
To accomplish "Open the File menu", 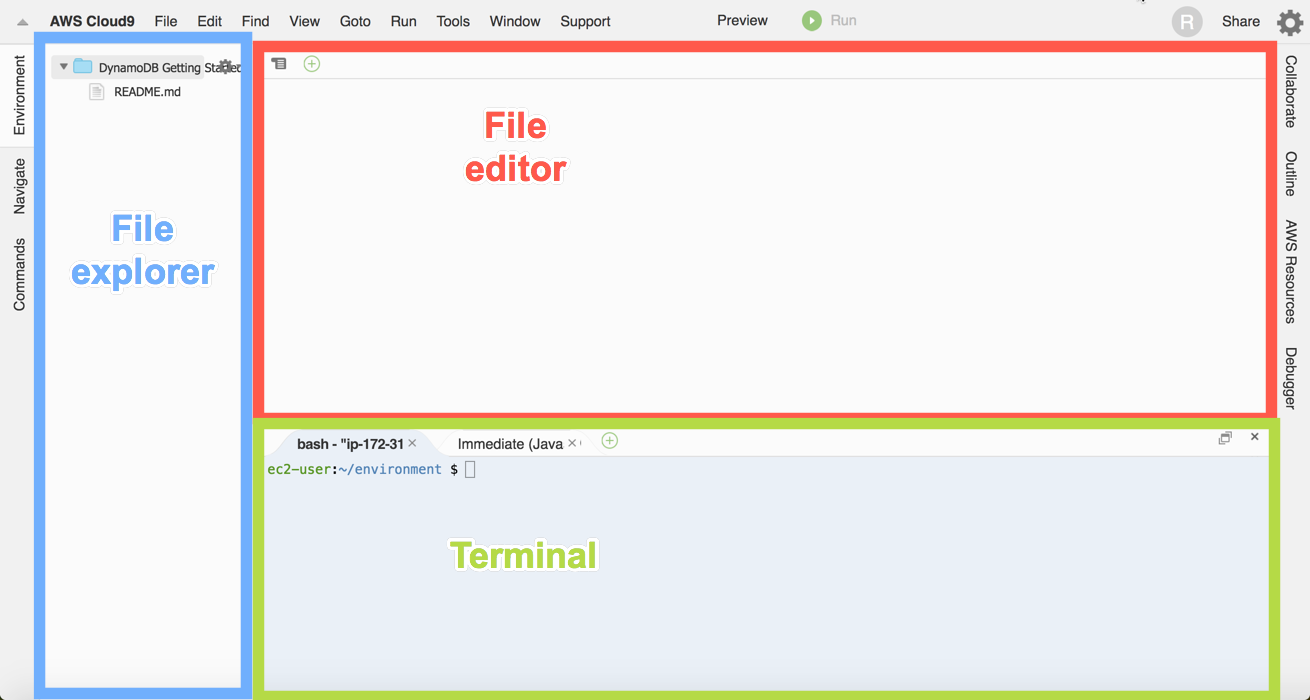I will [166, 21].
